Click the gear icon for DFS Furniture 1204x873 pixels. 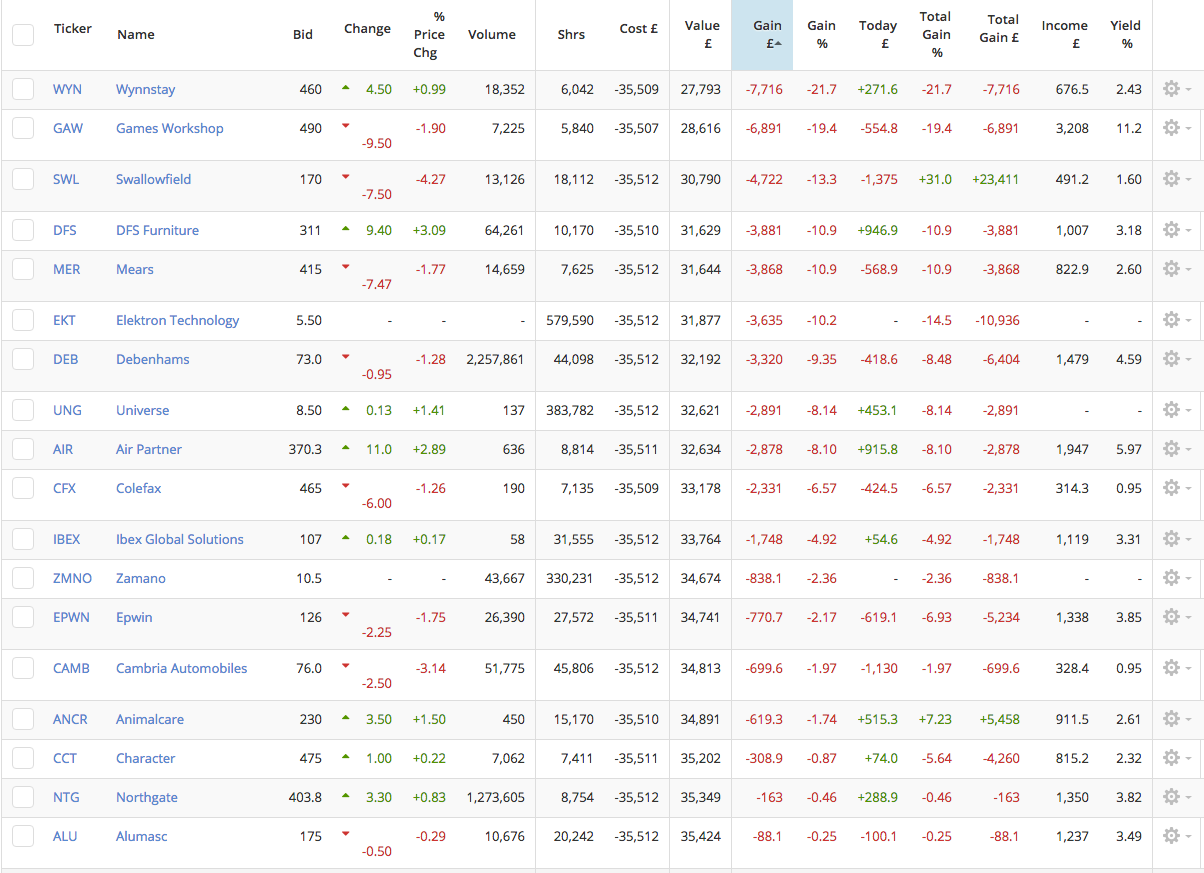pyautogui.click(x=1172, y=230)
